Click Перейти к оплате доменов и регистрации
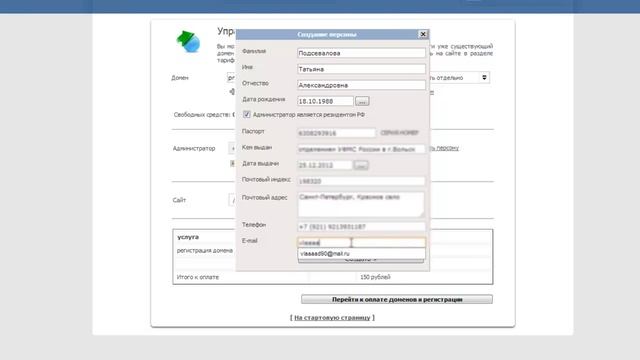The height and width of the screenshot is (360, 640). 397,299
